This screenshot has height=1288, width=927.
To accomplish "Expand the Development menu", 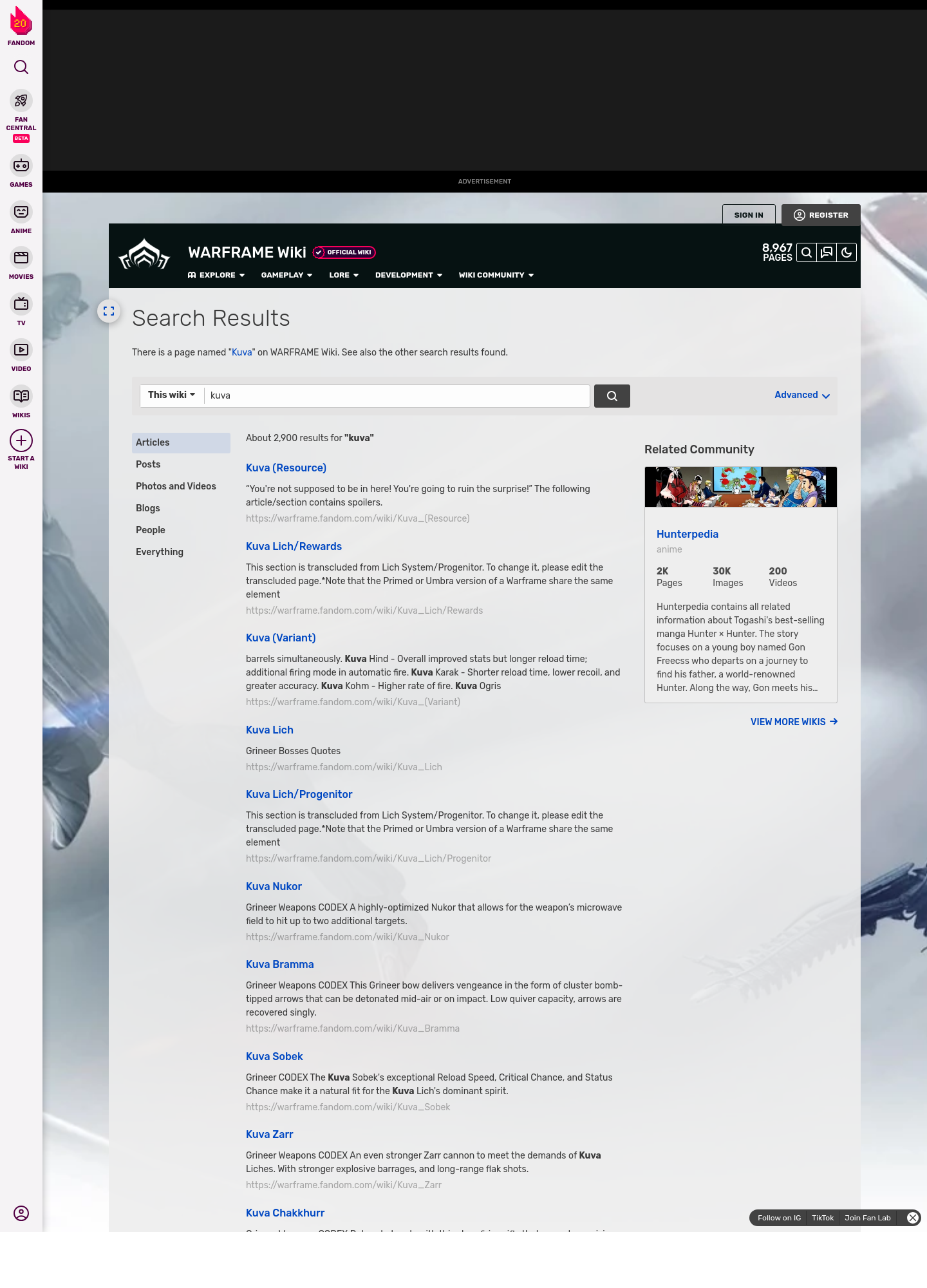I will click(409, 275).
